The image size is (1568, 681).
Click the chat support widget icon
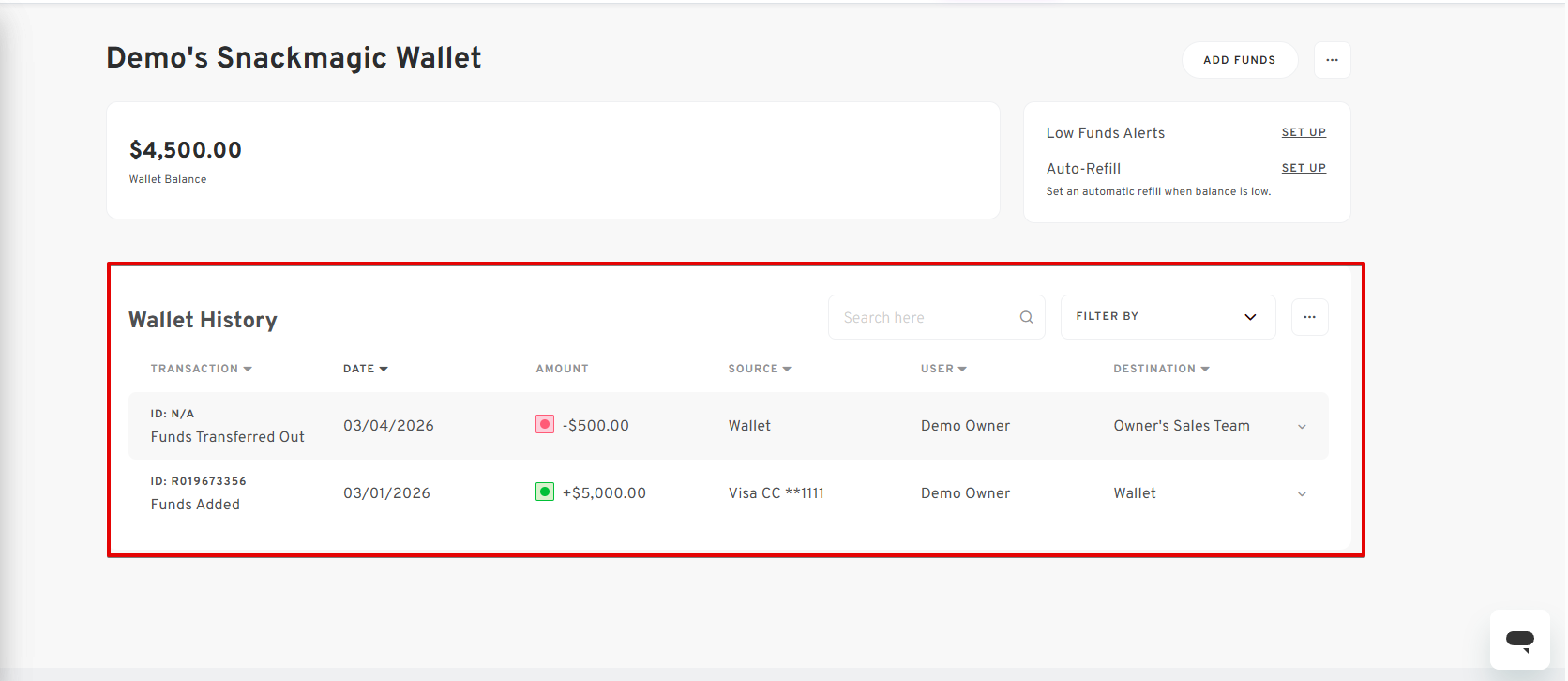tap(1519, 640)
